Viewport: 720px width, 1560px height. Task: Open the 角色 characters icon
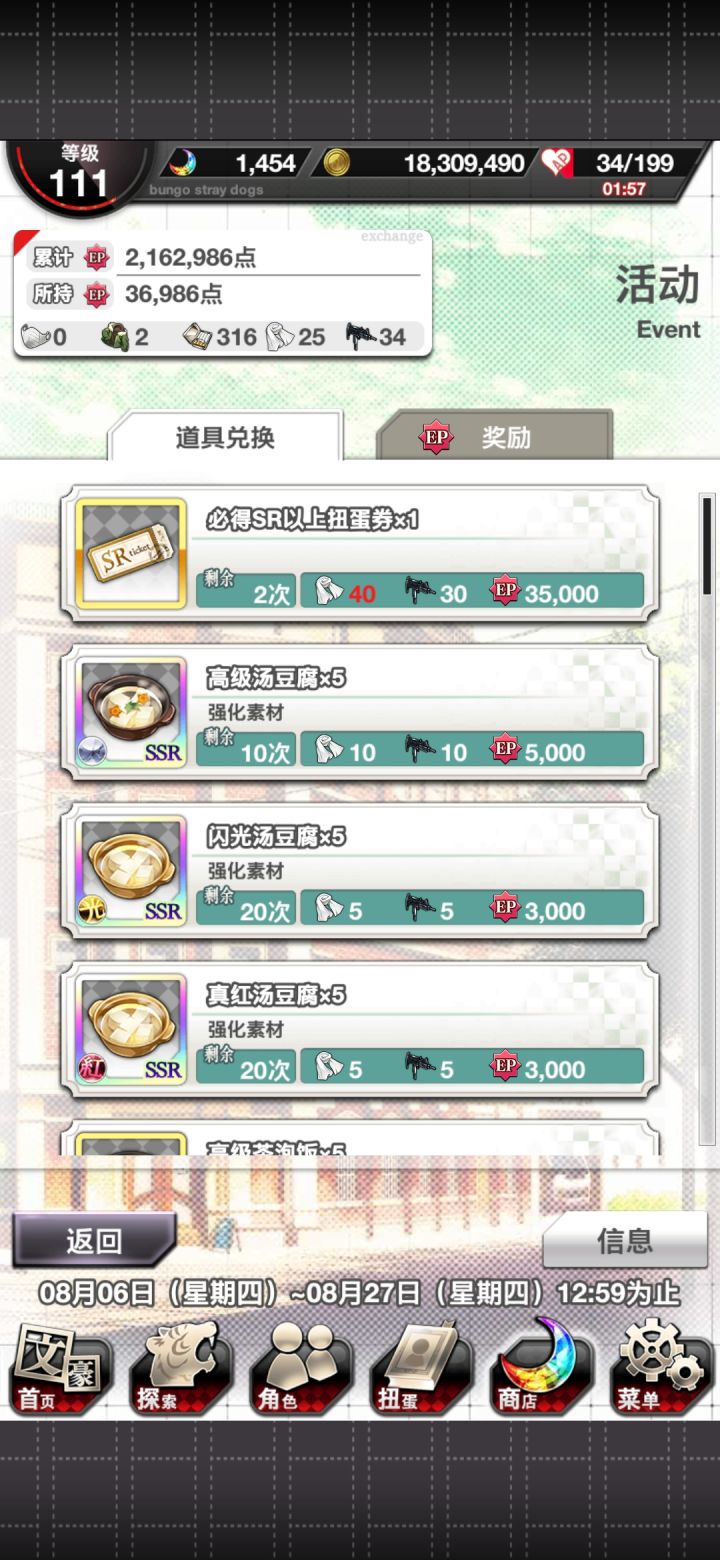pos(300,1370)
